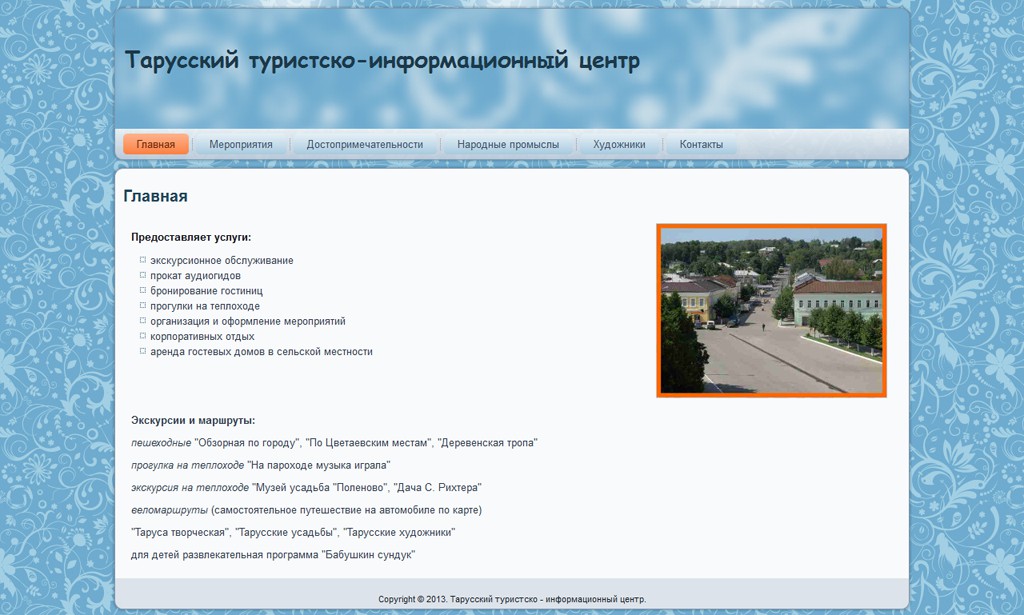Viewport: 1024px width, 615px height.
Task: Click the list item бронирование гостиниц
Action: [206, 291]
